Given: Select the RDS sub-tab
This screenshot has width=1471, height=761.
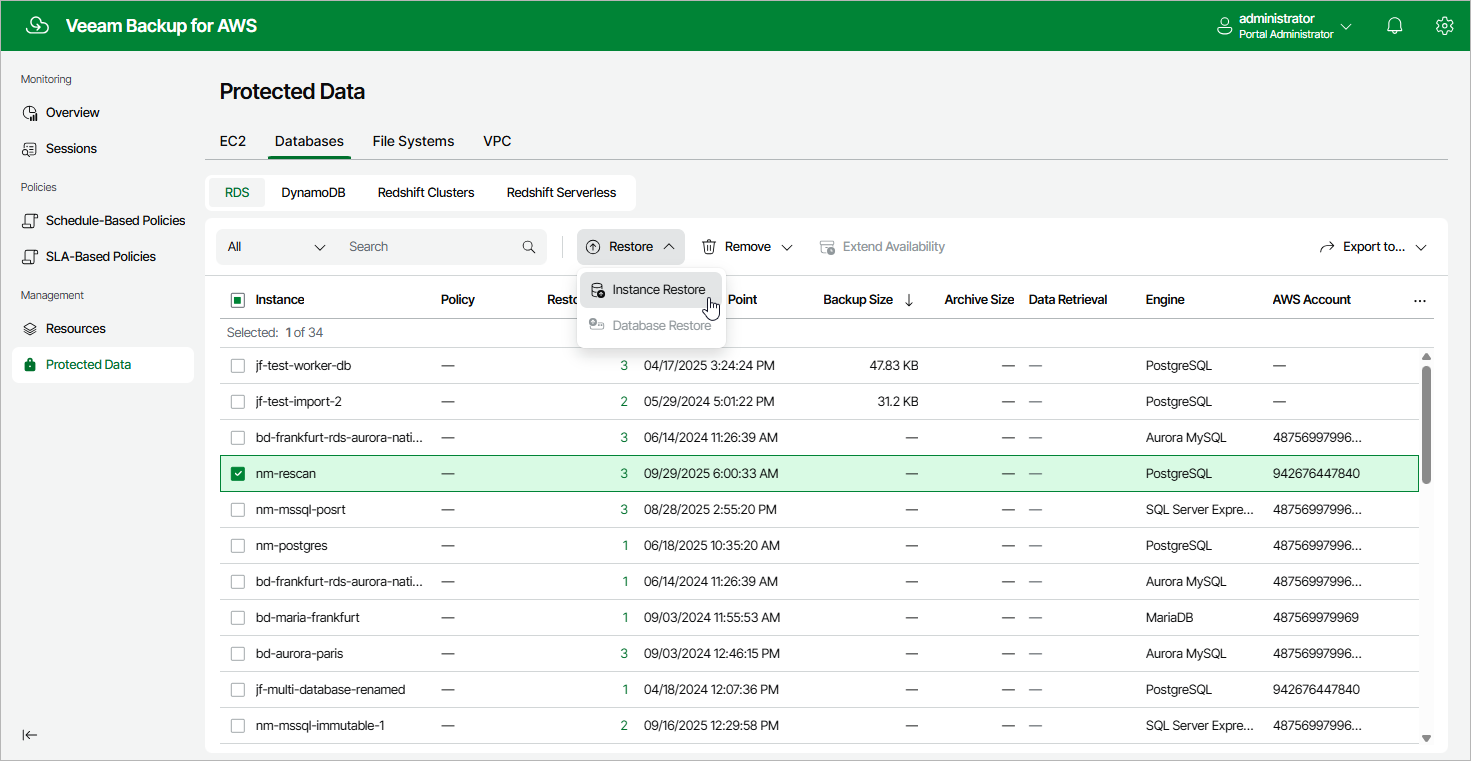Looking at the screenshot, I should [x=237, y=193].
